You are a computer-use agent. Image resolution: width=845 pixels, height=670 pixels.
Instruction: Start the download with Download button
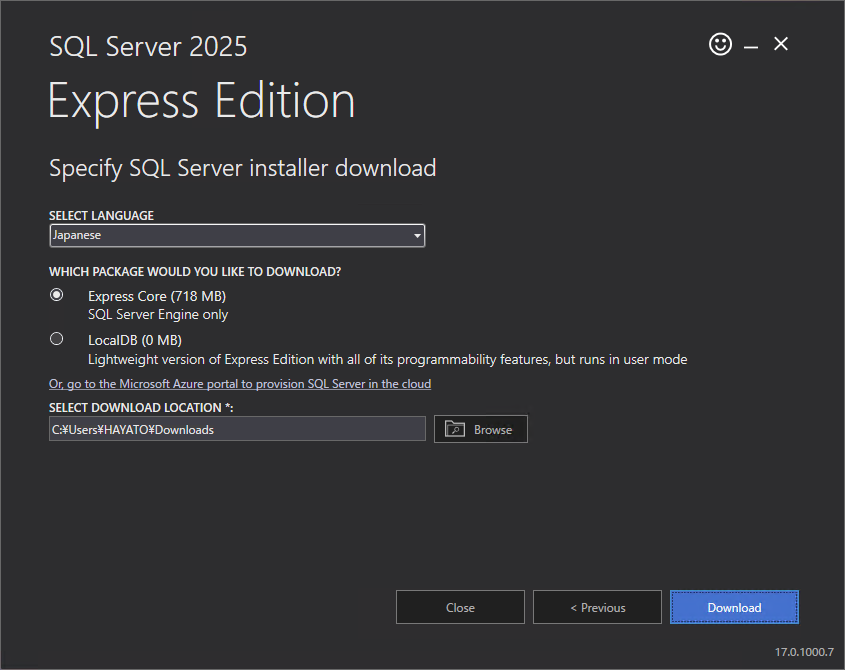pos(734,607)
